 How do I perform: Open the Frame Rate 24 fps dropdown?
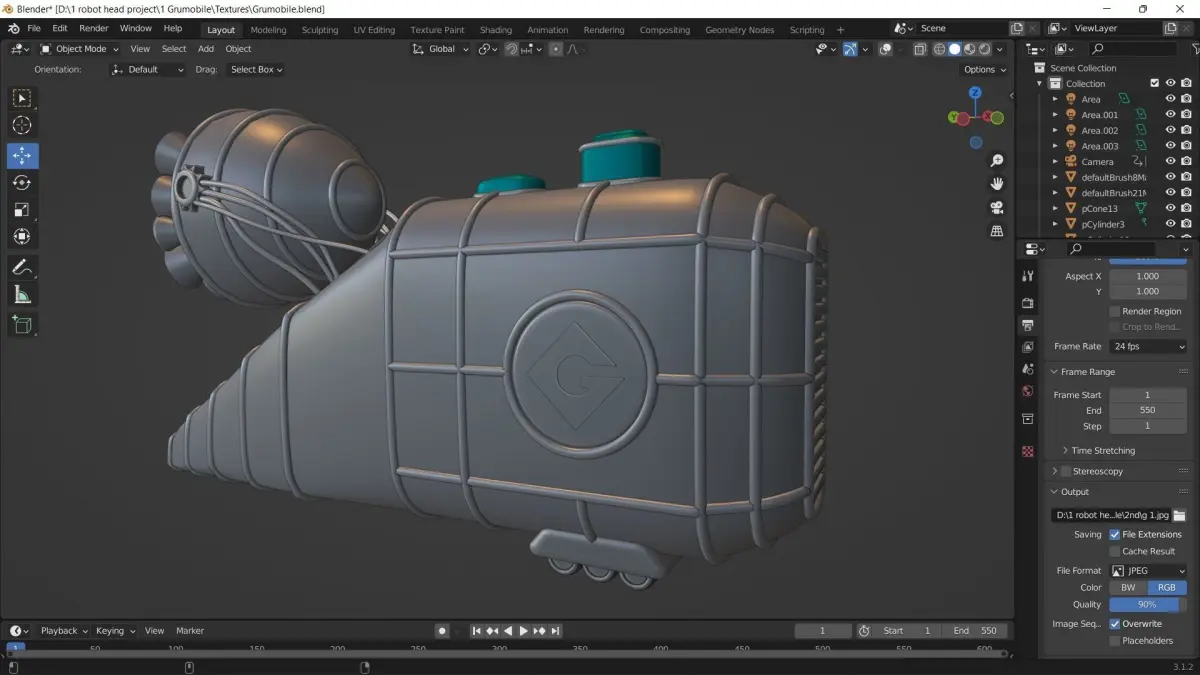click(x=1148, y=346)
